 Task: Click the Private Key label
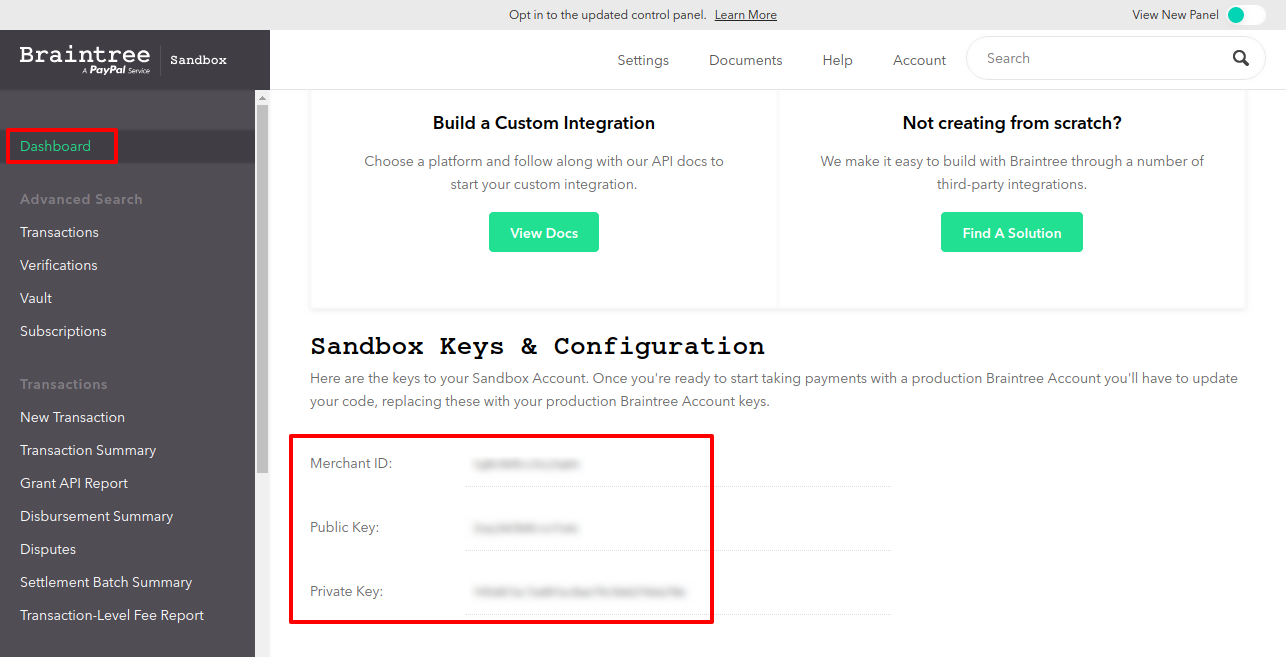click(346, 591)
